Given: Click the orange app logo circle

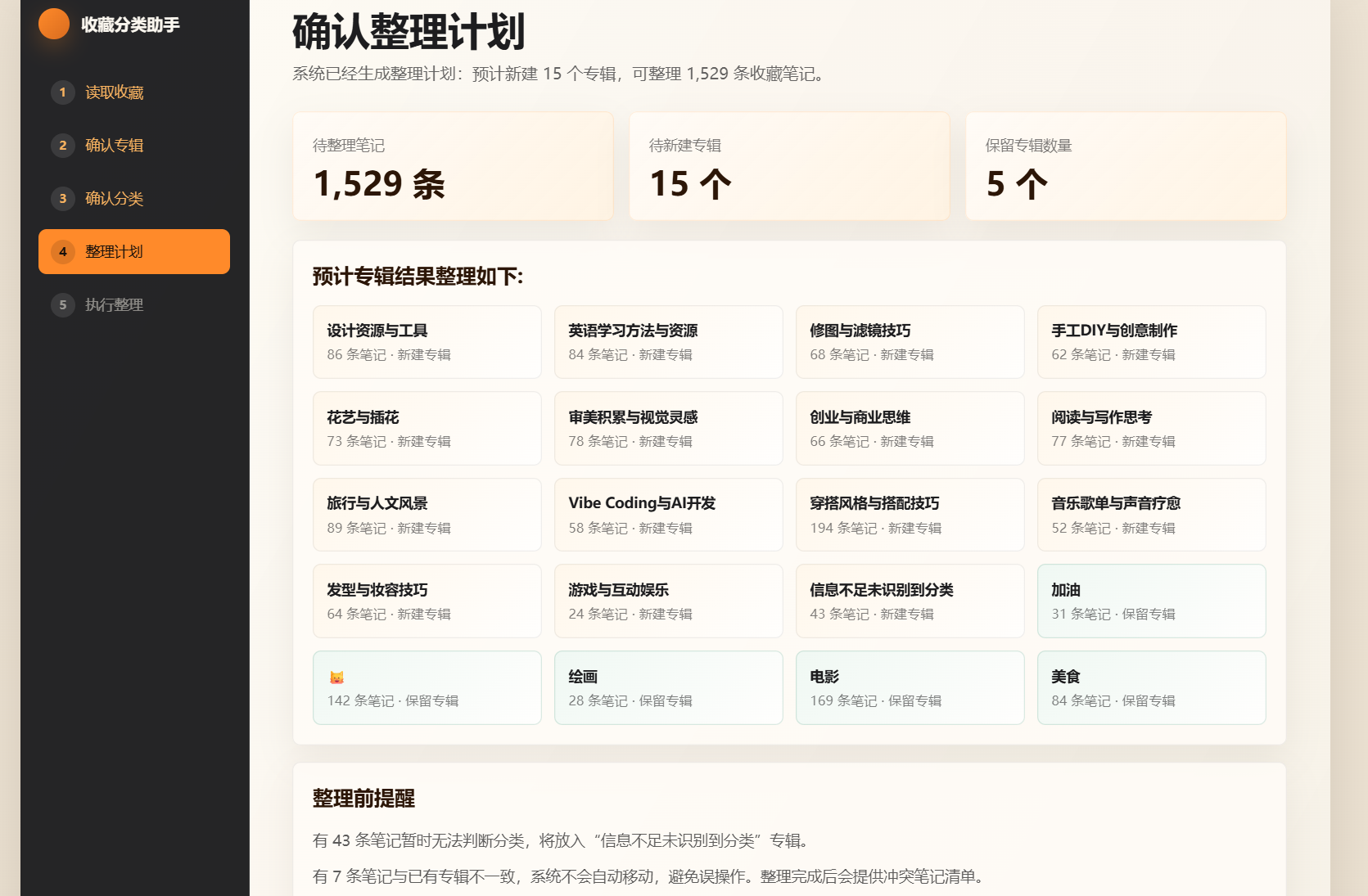Looking at the screenshot, I should click(x=54, y=24).
